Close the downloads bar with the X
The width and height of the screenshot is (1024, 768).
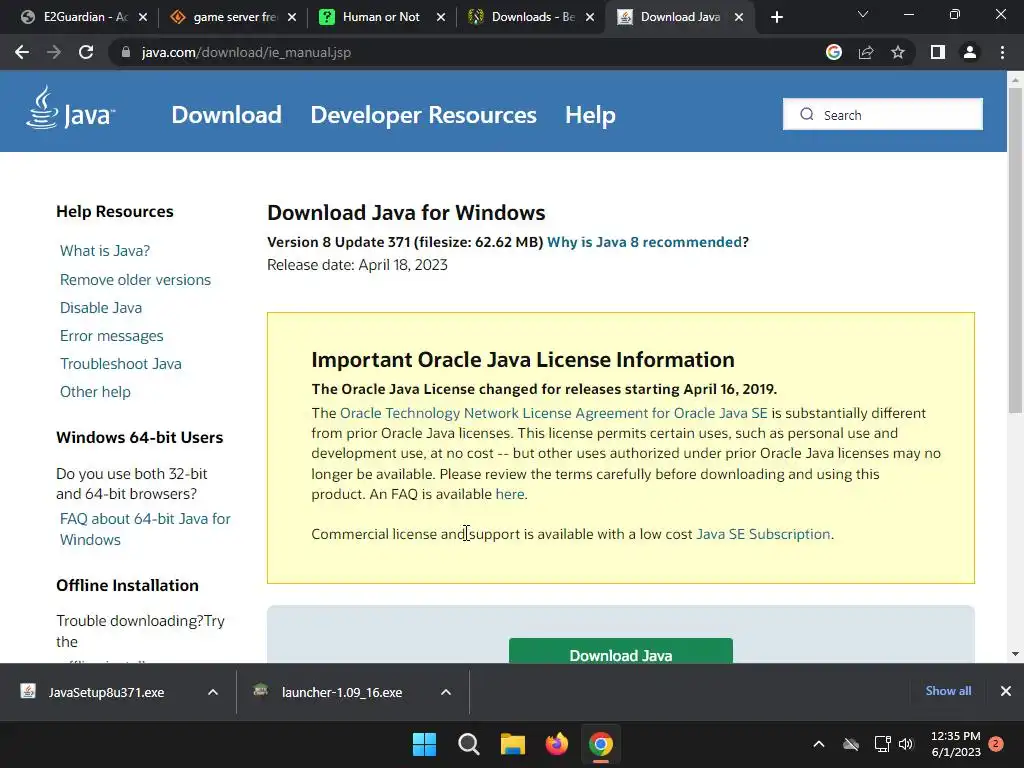1006,691
